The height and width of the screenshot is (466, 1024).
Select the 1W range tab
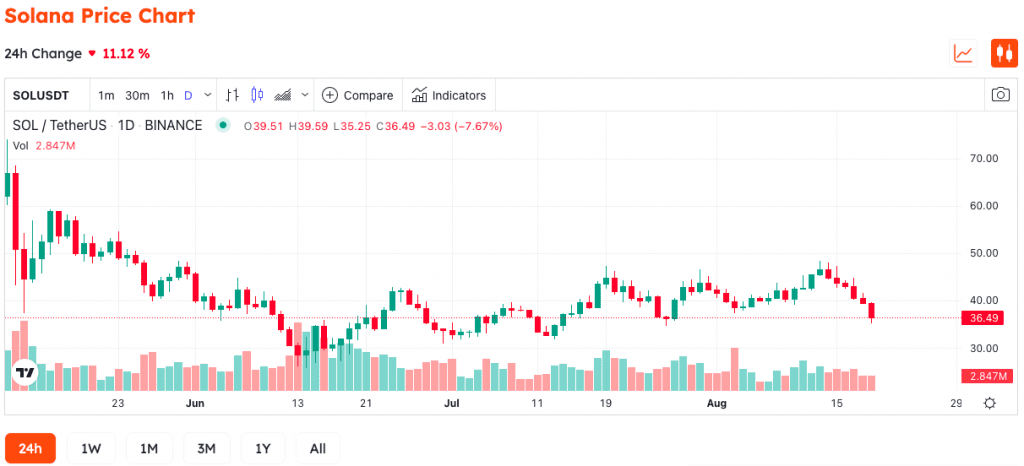click(91, 448)
